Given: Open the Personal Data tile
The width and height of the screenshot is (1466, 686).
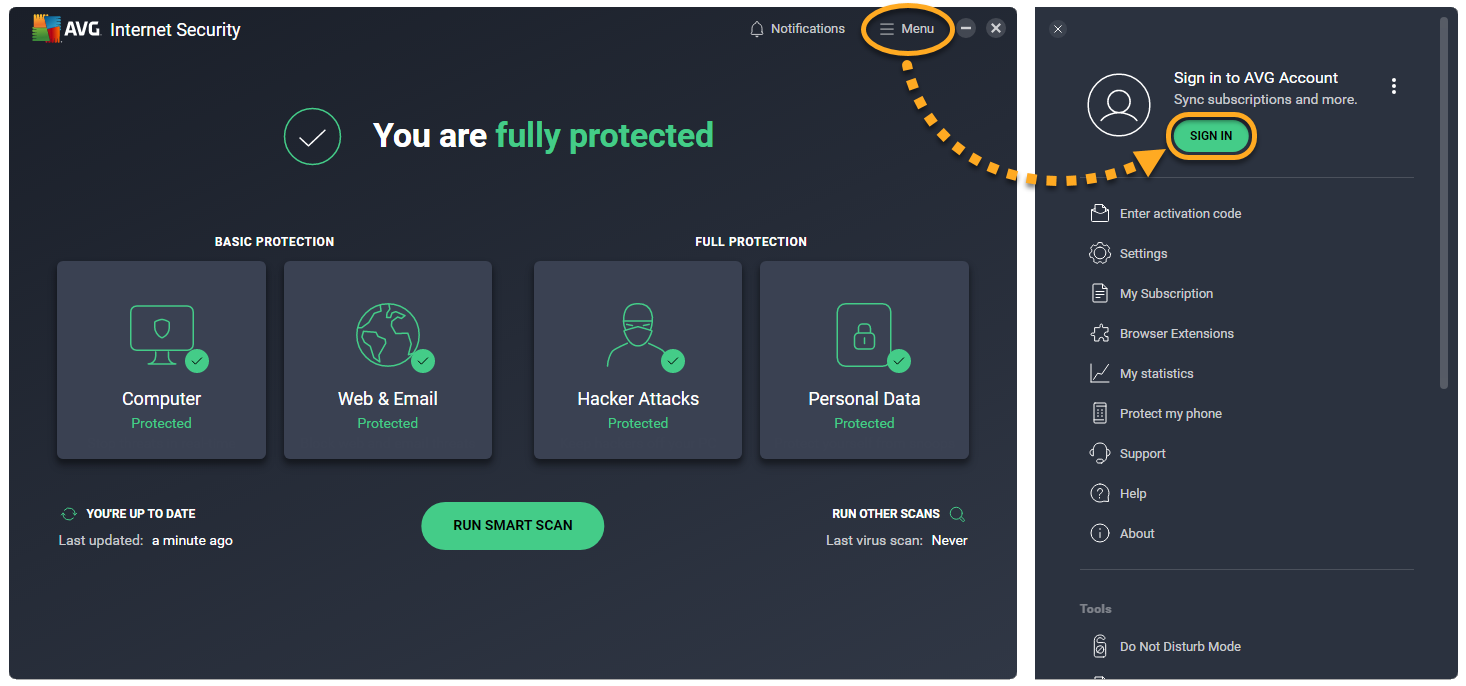Looking at the screenshot, I should pyautogui.click(x=864, y=360).
